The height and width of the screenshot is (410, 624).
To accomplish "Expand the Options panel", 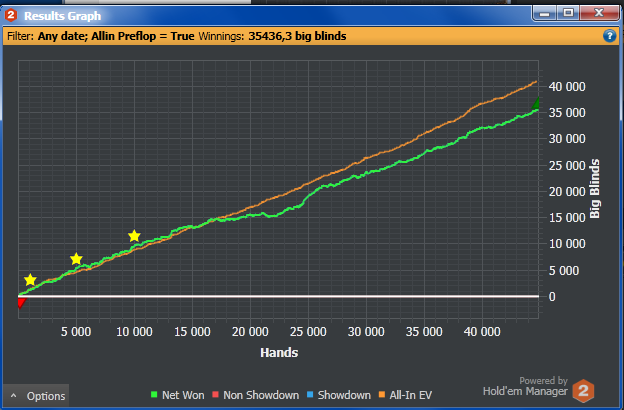I will pyautogui.click(x=36, y=396).
